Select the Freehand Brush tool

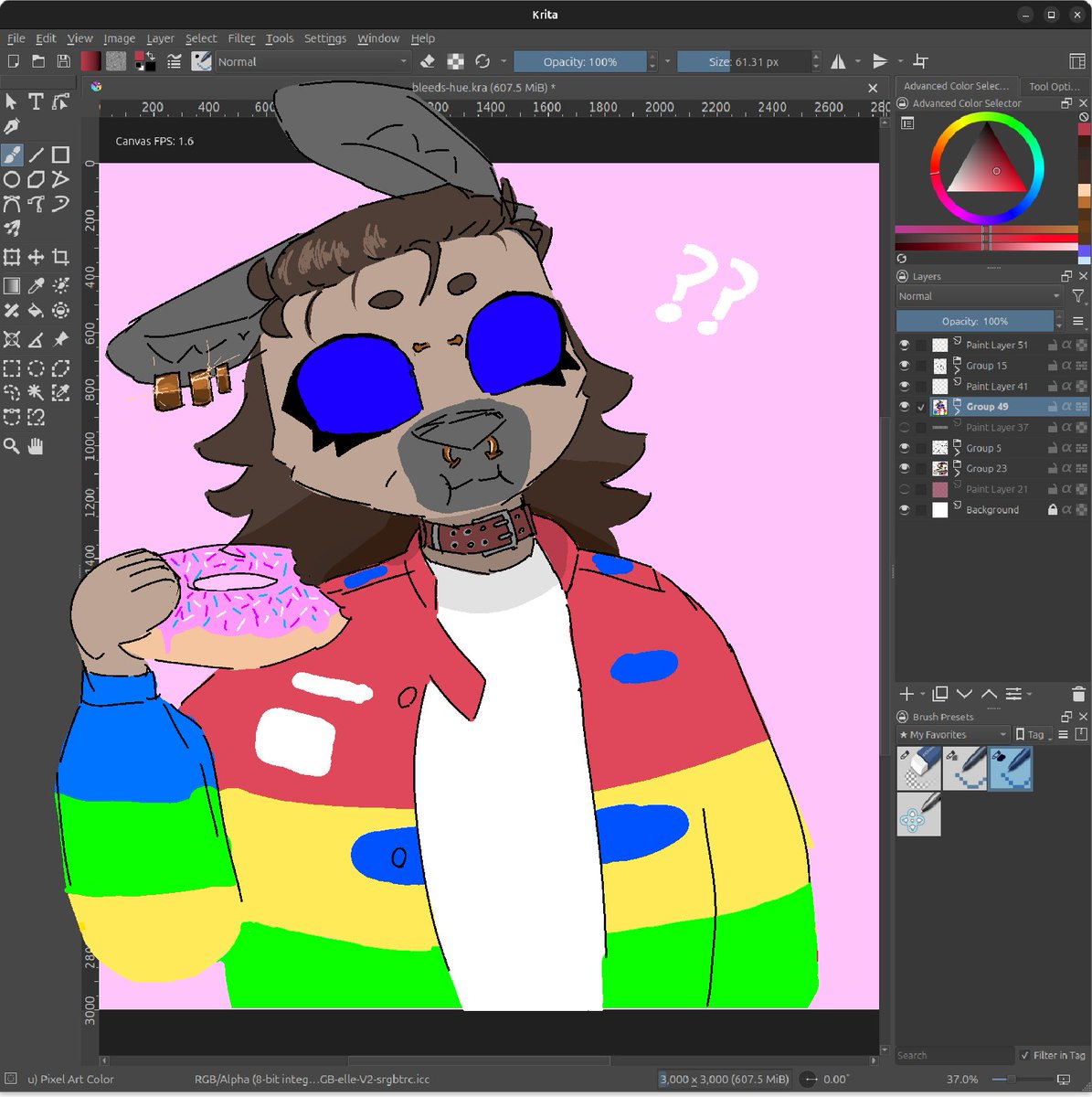(x=12, y=154)
